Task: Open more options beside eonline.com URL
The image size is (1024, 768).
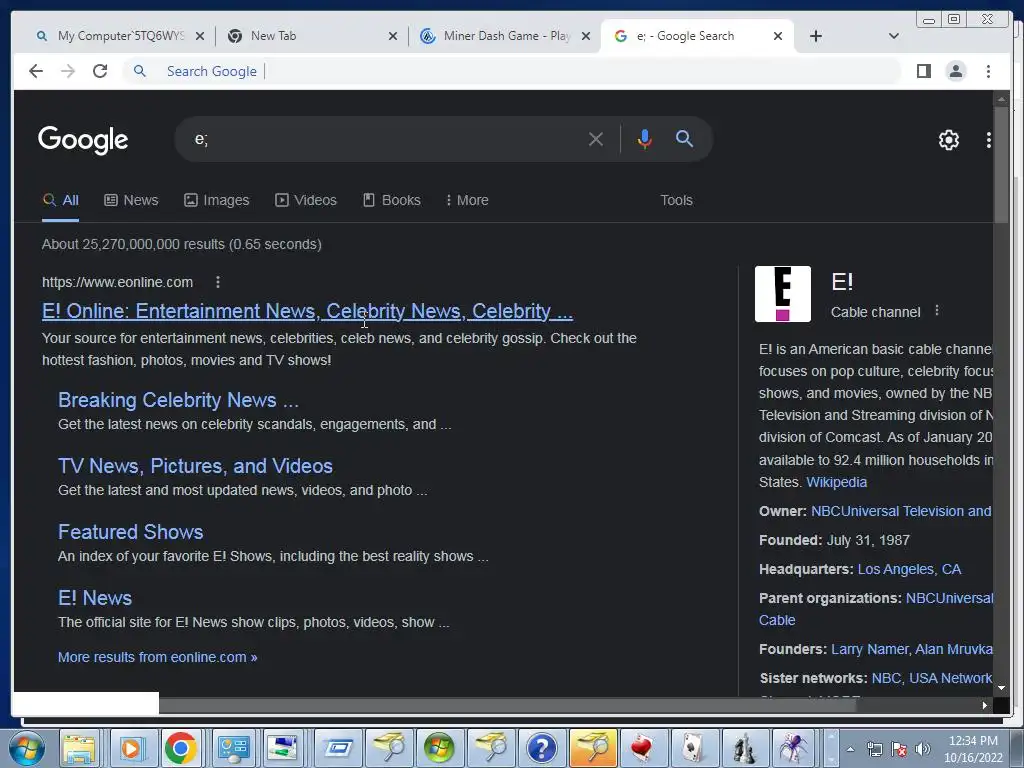Action: click(217, 282)
